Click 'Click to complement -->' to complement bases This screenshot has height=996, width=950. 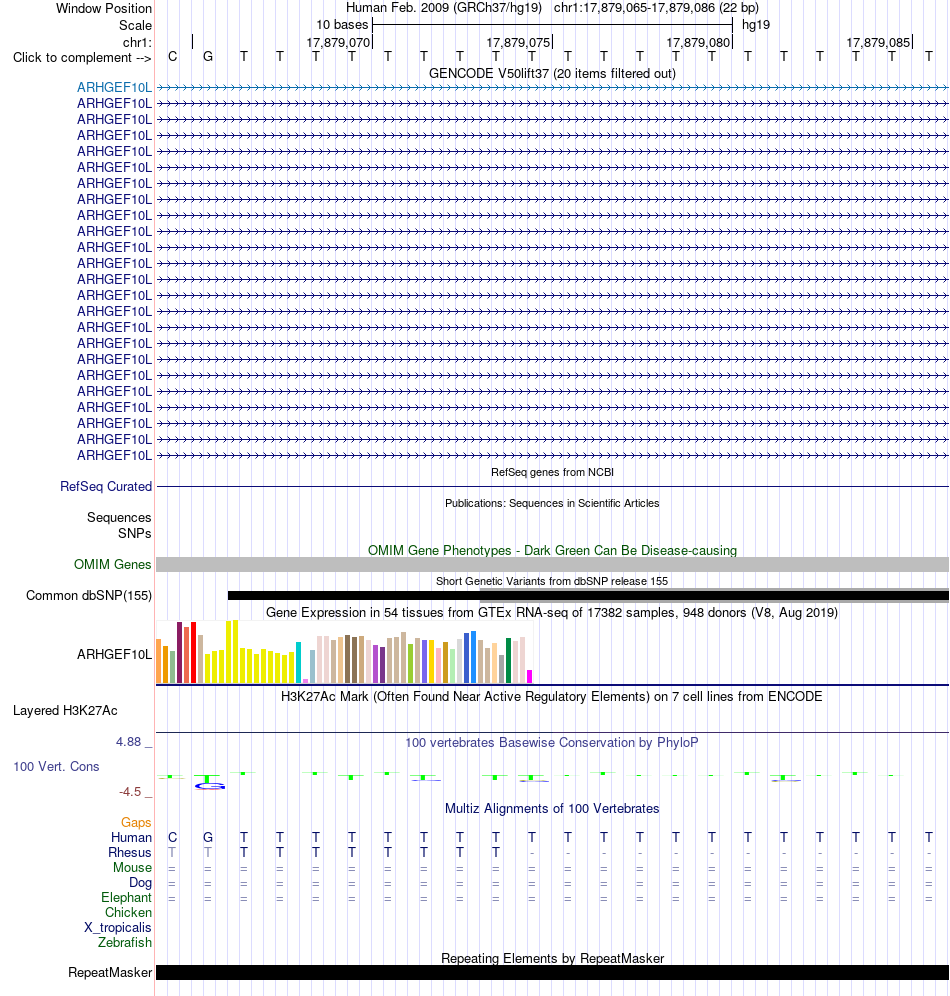(82, 58)
